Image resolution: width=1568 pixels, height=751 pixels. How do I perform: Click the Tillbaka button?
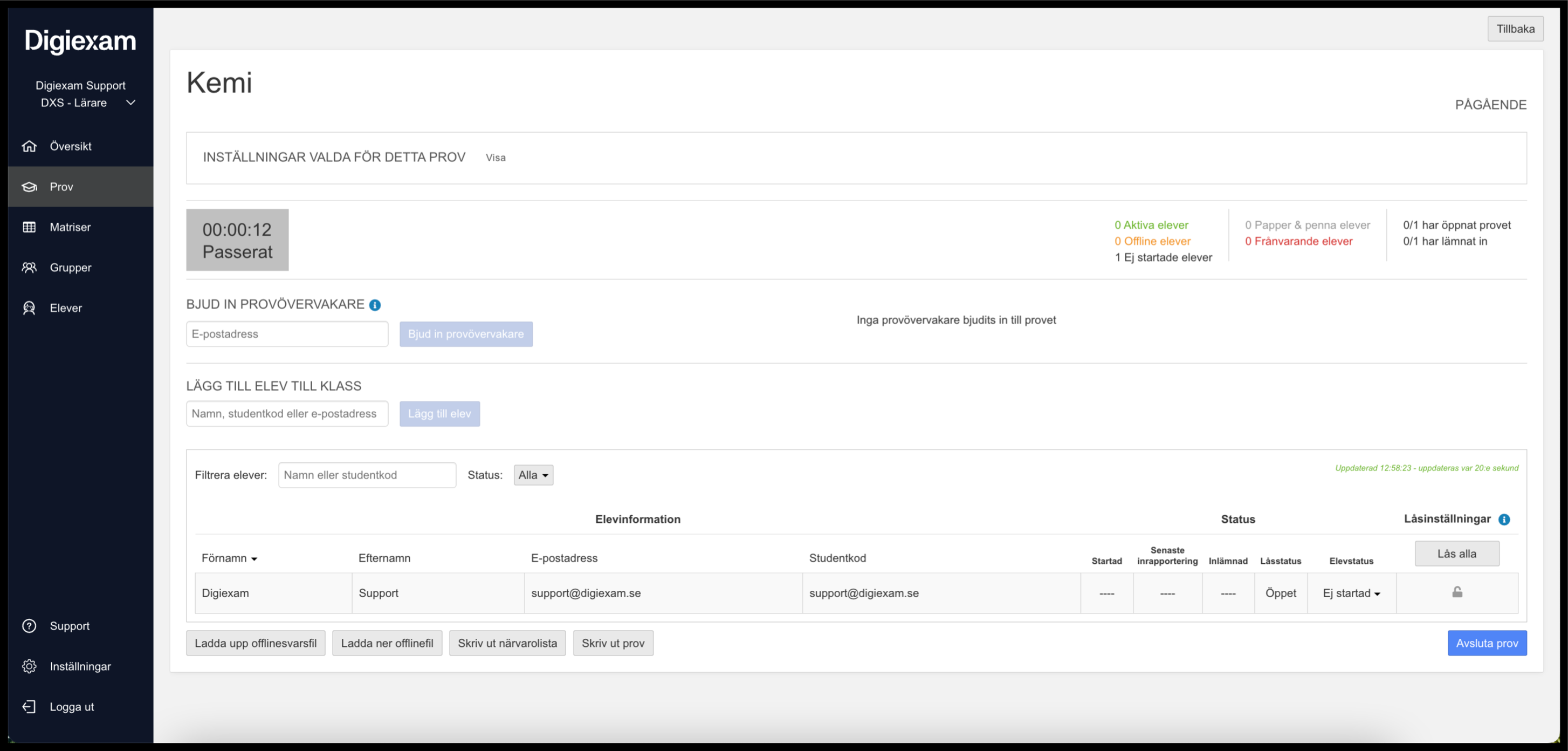(x=1515, y=29)
